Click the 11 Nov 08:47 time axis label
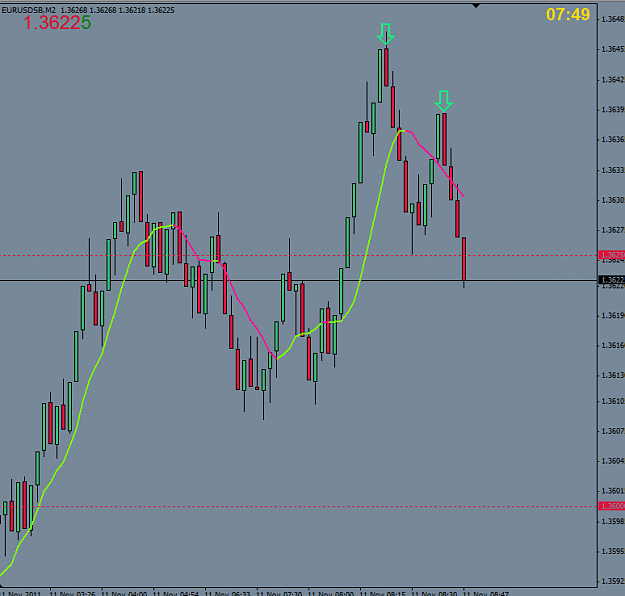Screen dimensions: 625x596 486,593
